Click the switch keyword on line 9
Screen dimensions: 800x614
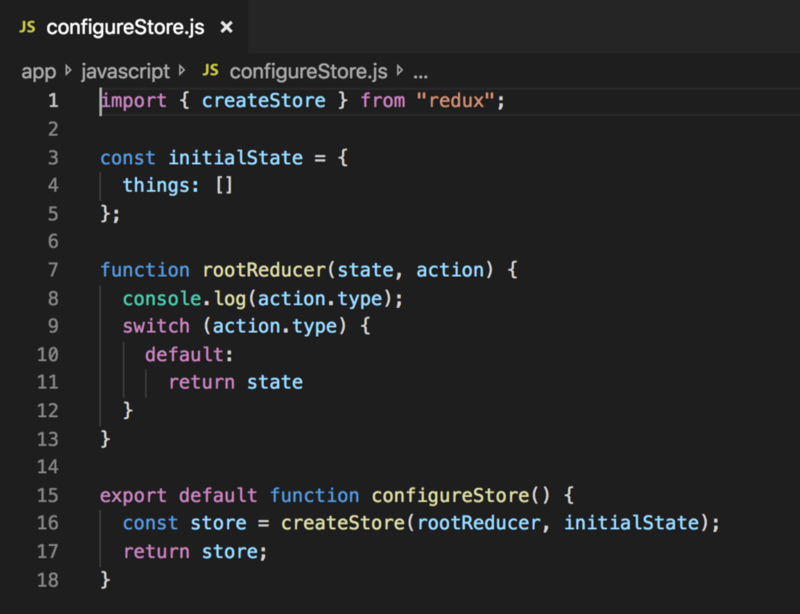point(155,327)
